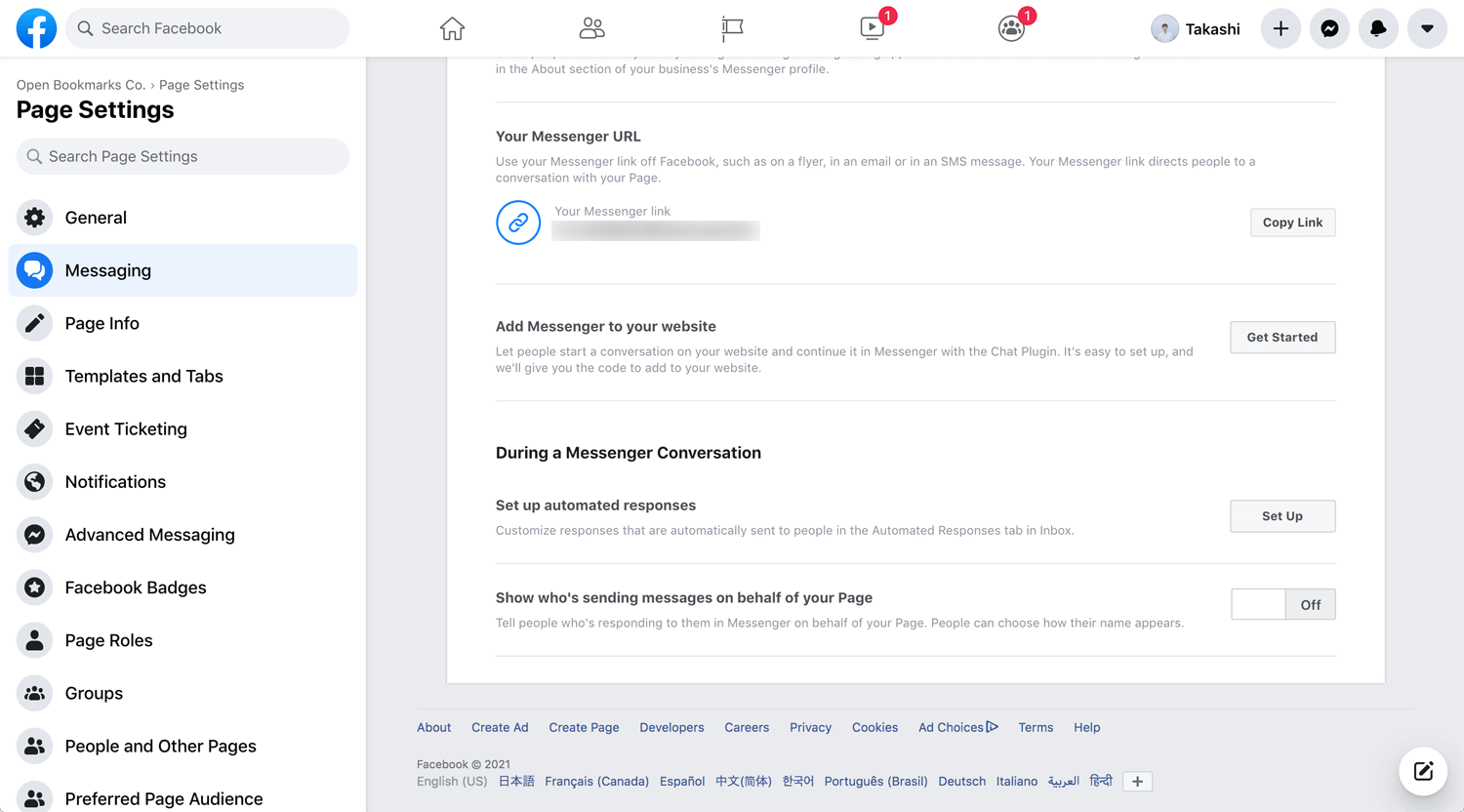Viewport: 1464px width, 812px height.
Task: Click the new message compose icon
Action: pos(1423,771)
